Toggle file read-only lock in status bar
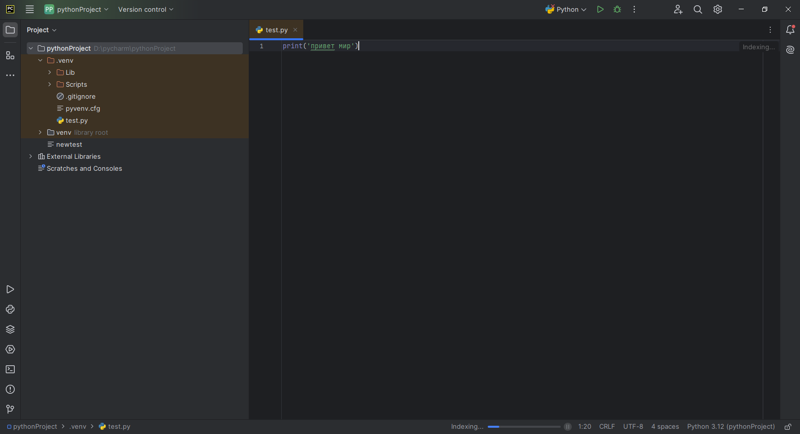This screenshot has height=434, width=800. [788, 427]
